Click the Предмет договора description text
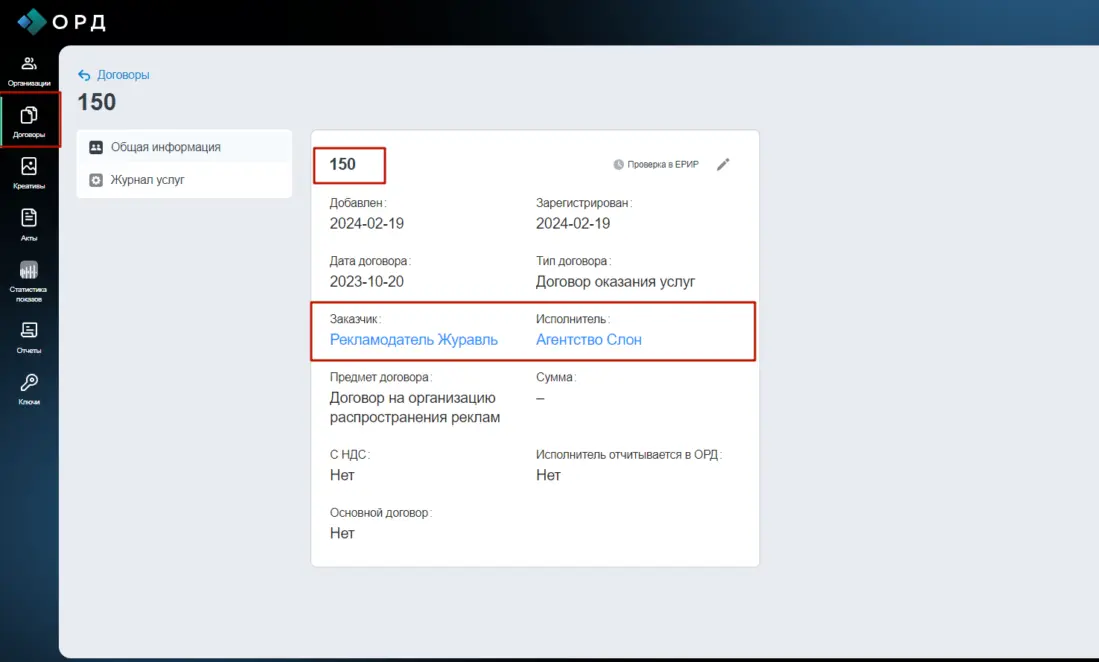The width and height of the screenshot is (1099, 662). [415, 408]
